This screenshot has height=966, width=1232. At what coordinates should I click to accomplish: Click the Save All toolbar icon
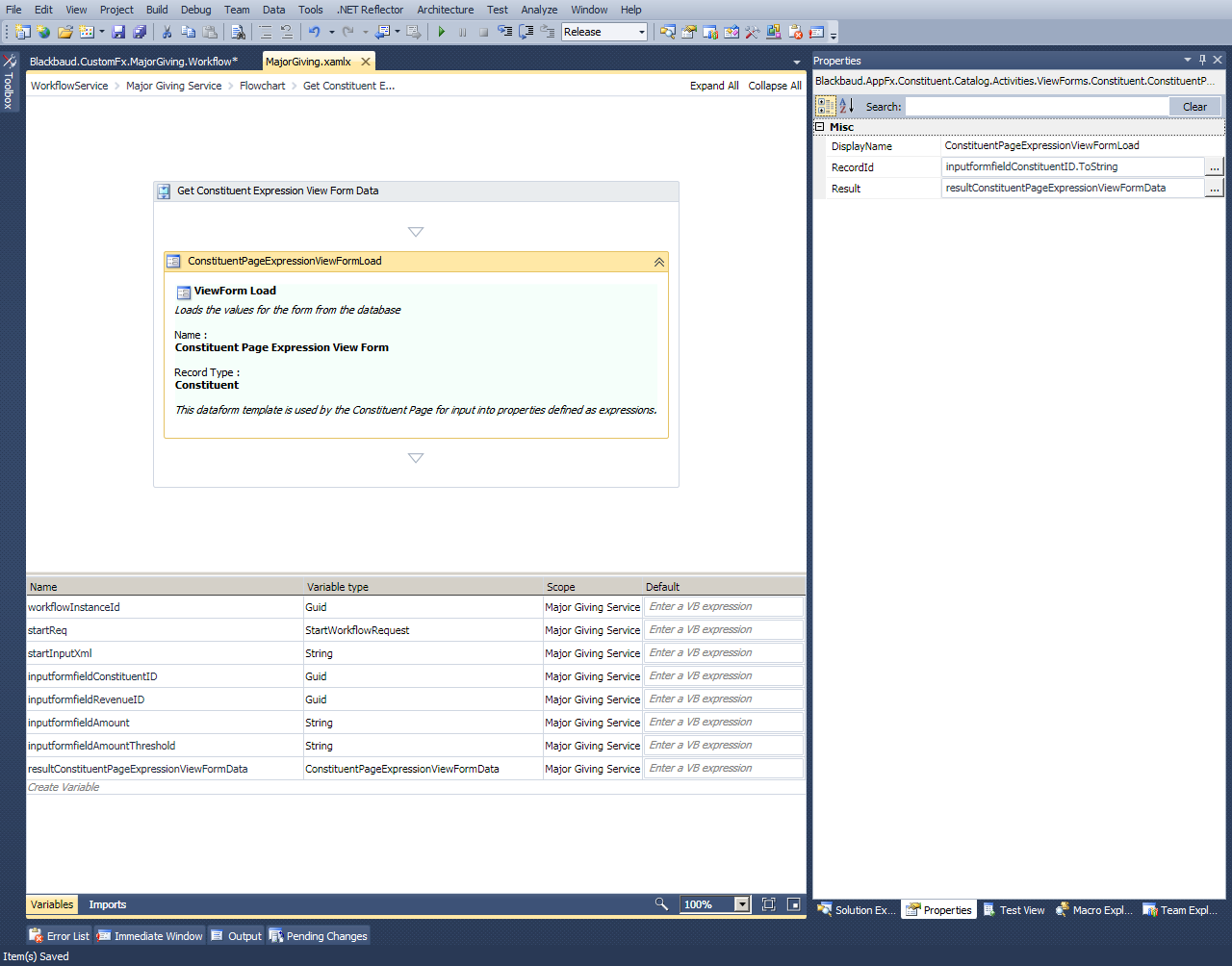(140, 32)
